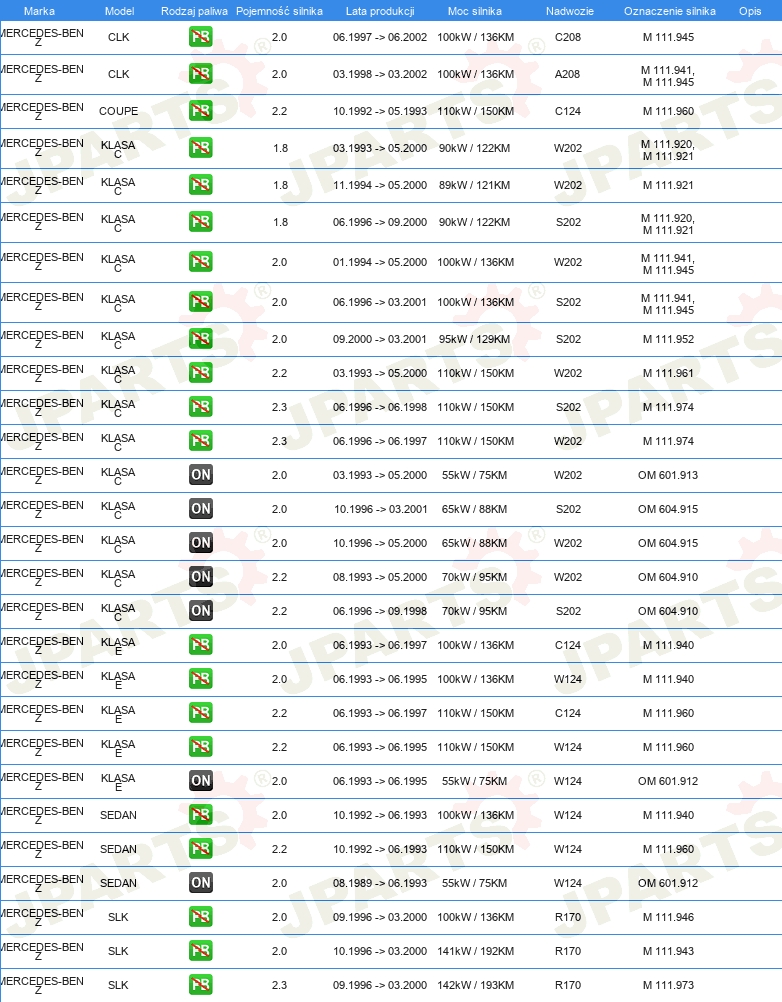Click petrol fuel icon in COUPE C124 row
The image size is (782, 1002).
coord(201,111)
